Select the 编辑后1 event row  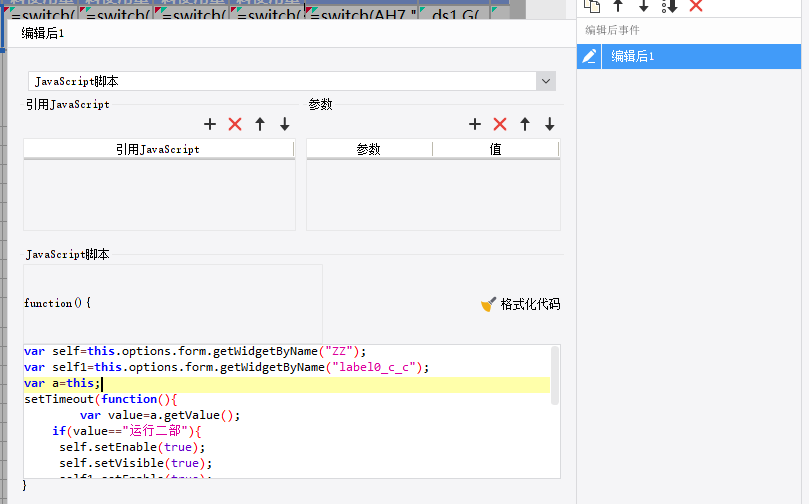[689, 56]
